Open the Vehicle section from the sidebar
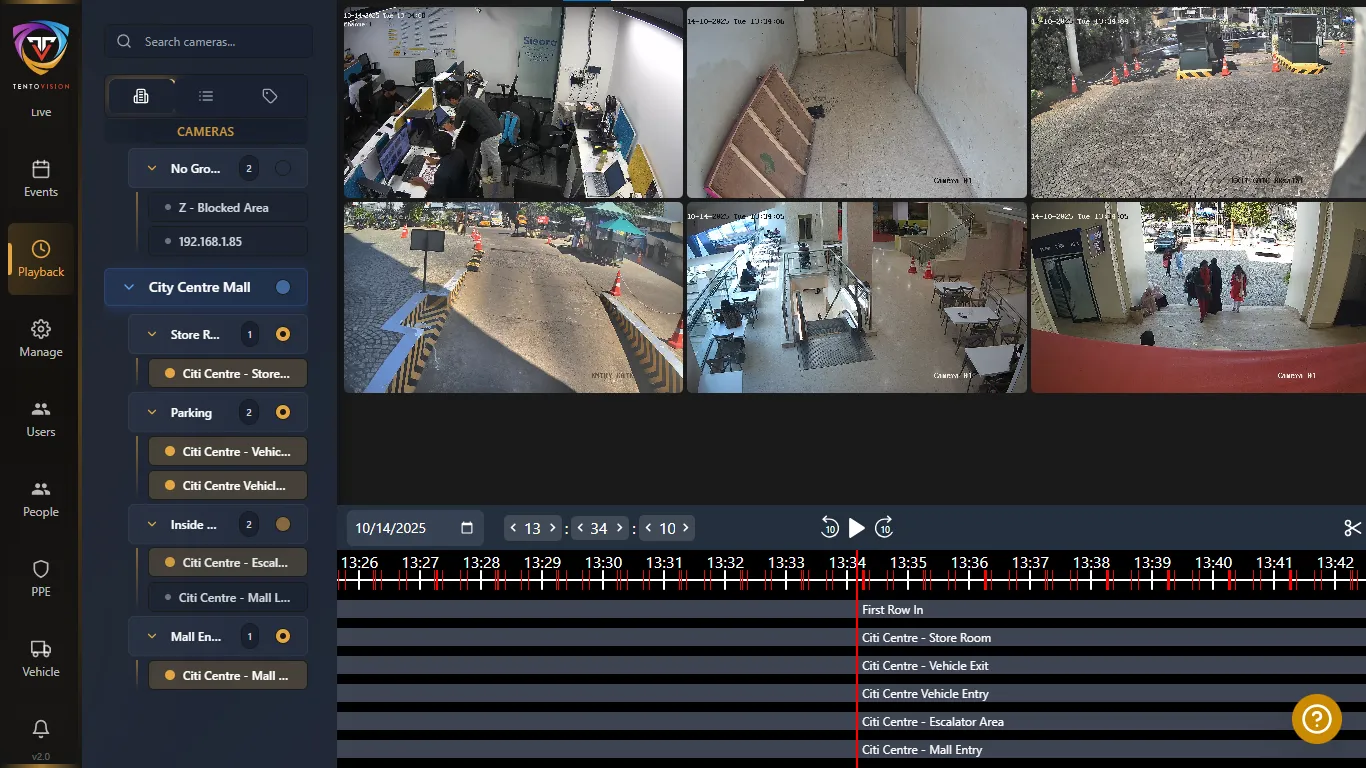Viewport: 1366px width, 768px height. 40,658
